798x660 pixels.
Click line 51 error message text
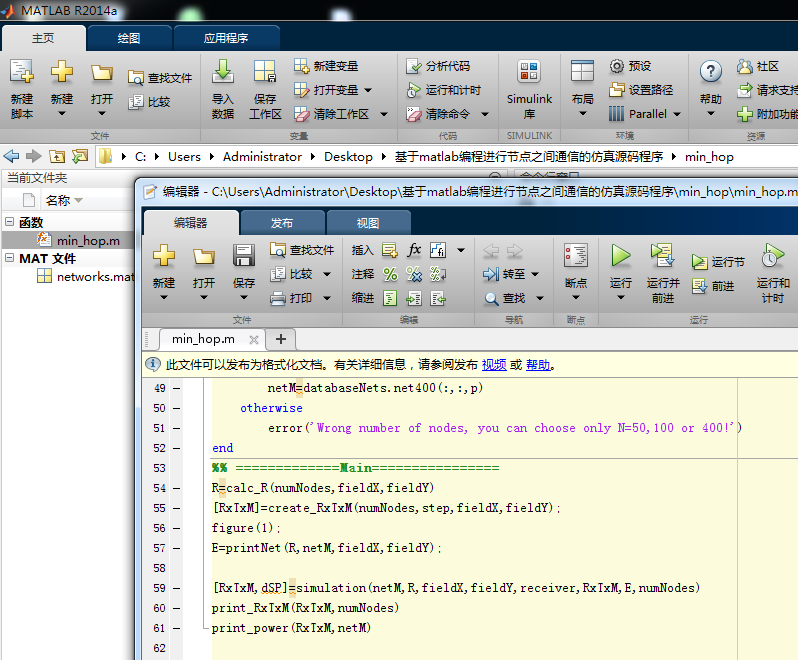(x=524, y=428)
